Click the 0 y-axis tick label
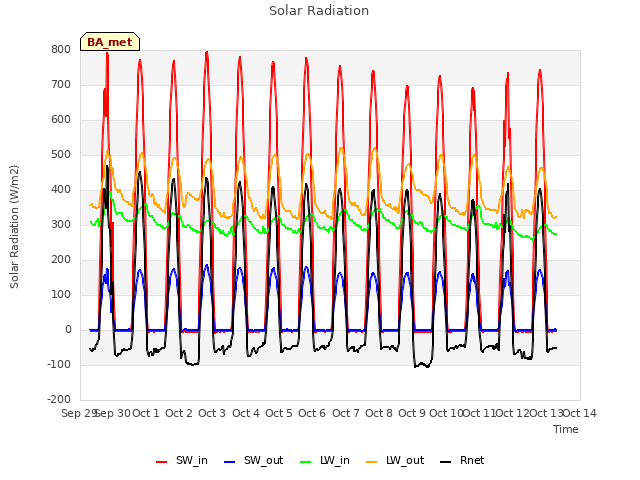The width and height of the screenshot is (640, 480). click(x=68, y=330)
